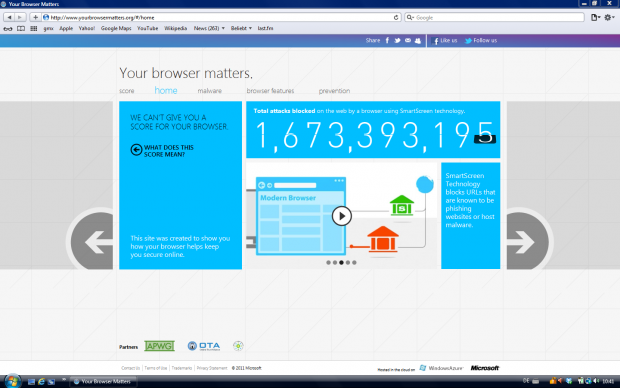Open the round green partner logo
The image size is (620, 388).
tap(238, 346)
